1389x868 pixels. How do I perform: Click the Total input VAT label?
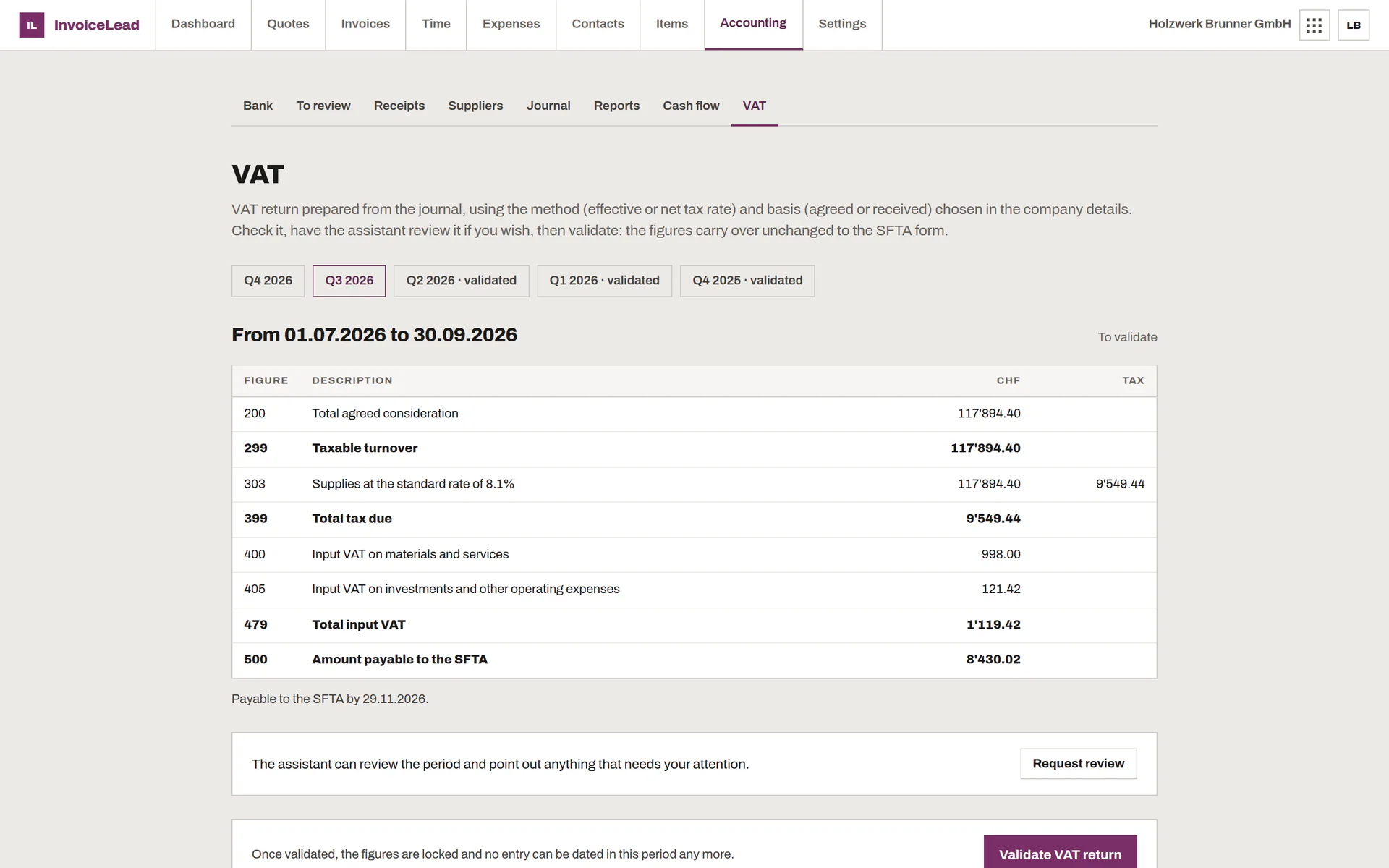pos(358,624)
